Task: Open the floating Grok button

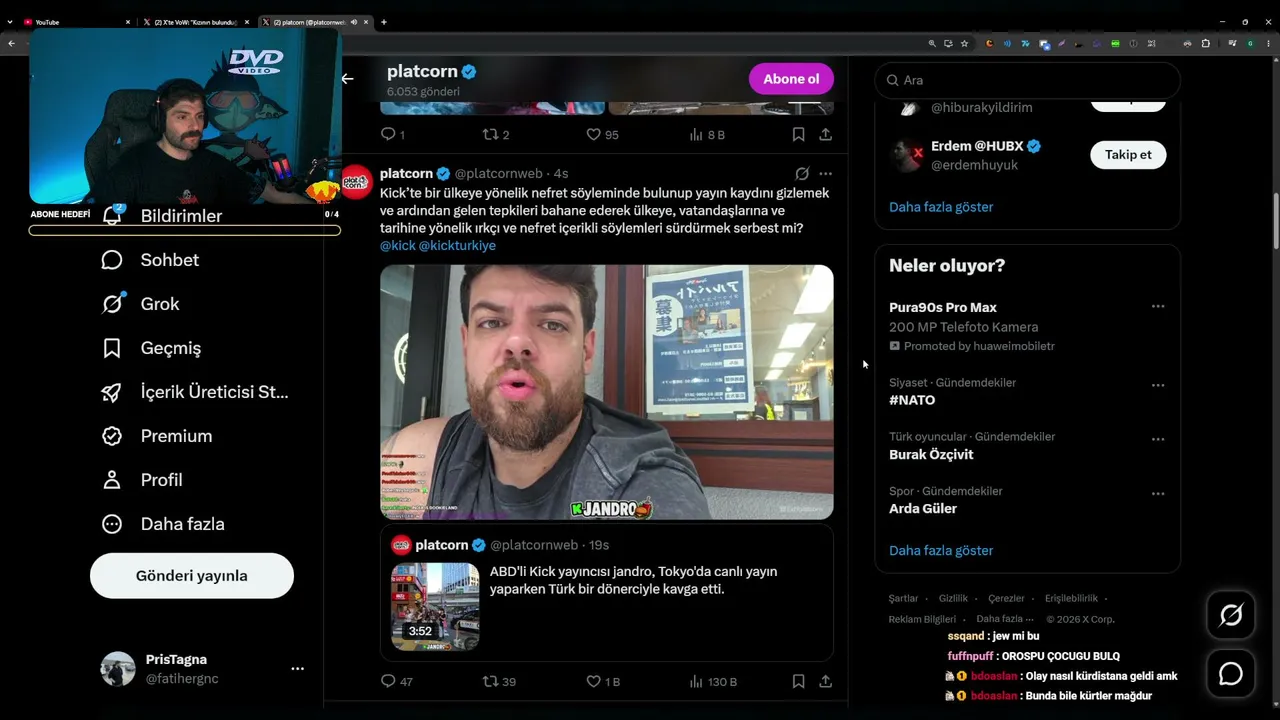Action: (1231, 616)
